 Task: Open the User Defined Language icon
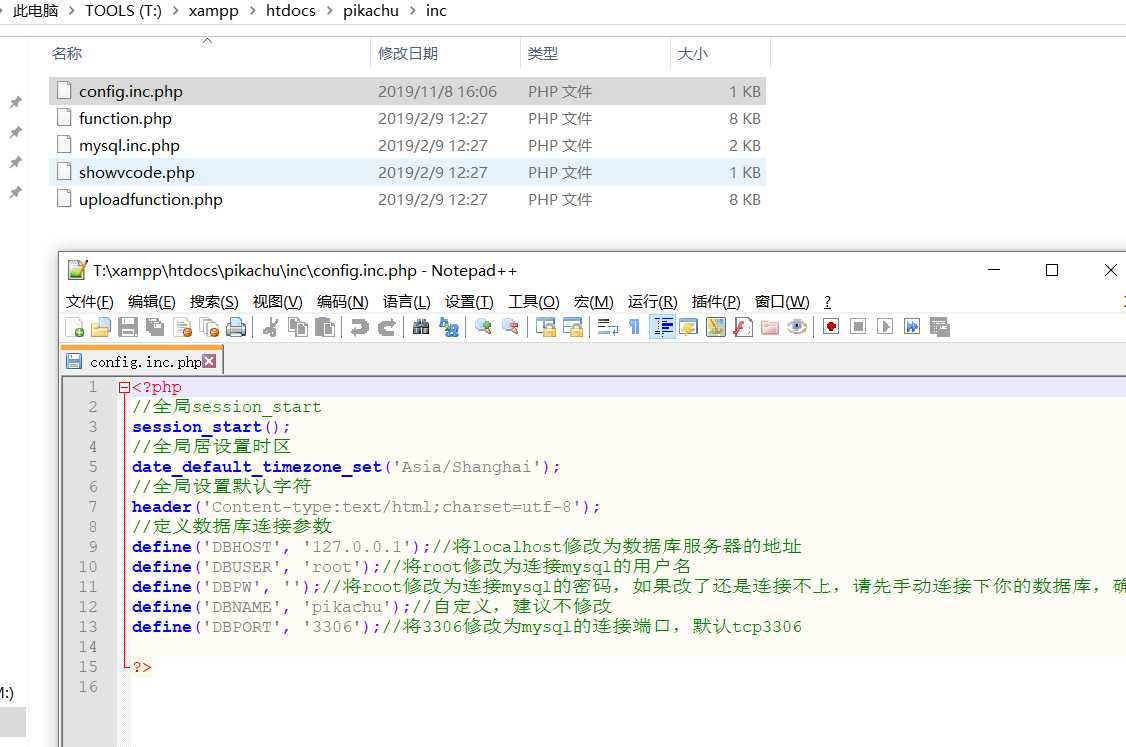click(689, 328)
